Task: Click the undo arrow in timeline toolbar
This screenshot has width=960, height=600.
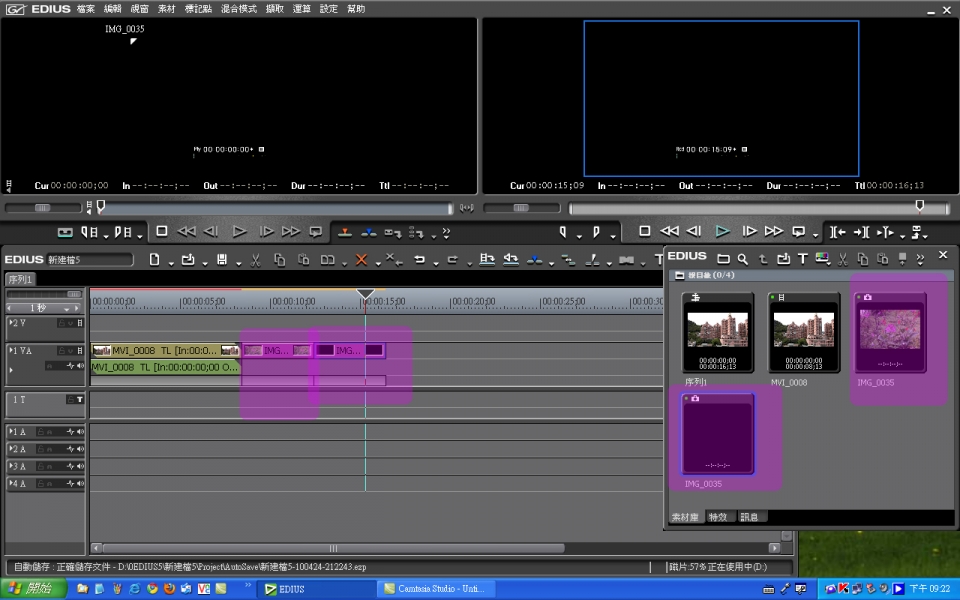Action: [x=420, y=260]
